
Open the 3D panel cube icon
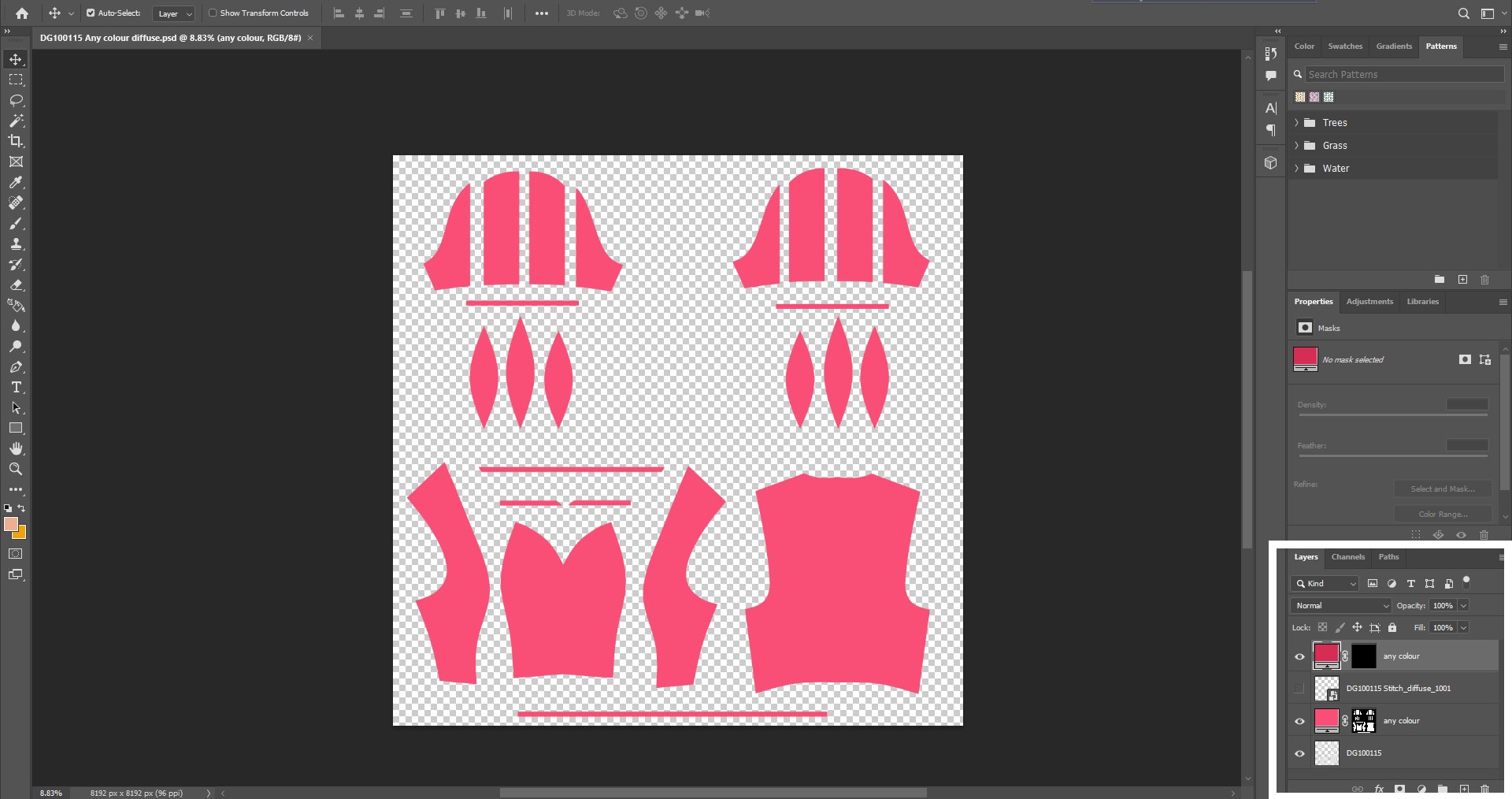click(x=1270, y=162)
